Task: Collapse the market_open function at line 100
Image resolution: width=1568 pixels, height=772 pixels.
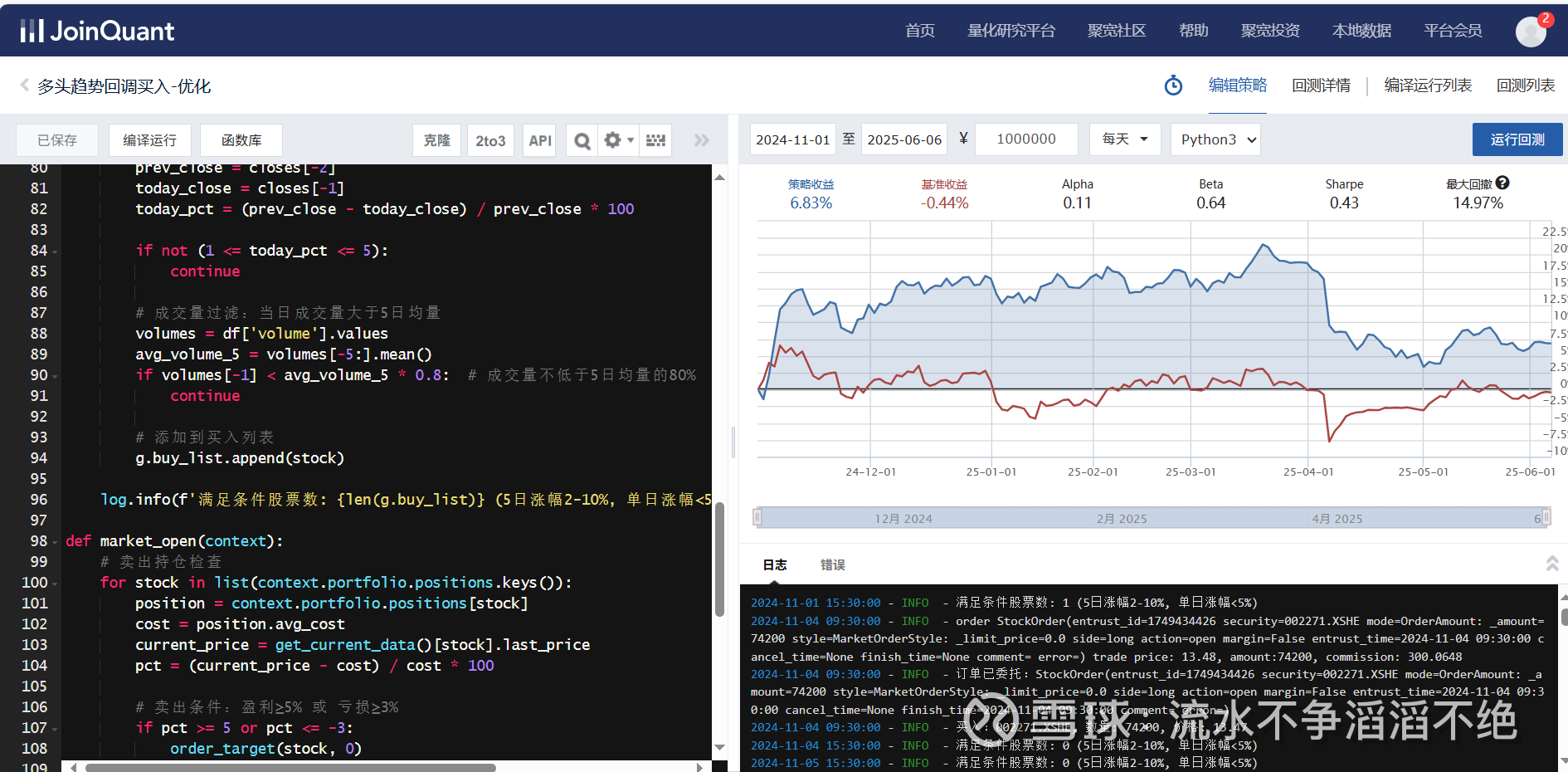Action: (55, 582)
